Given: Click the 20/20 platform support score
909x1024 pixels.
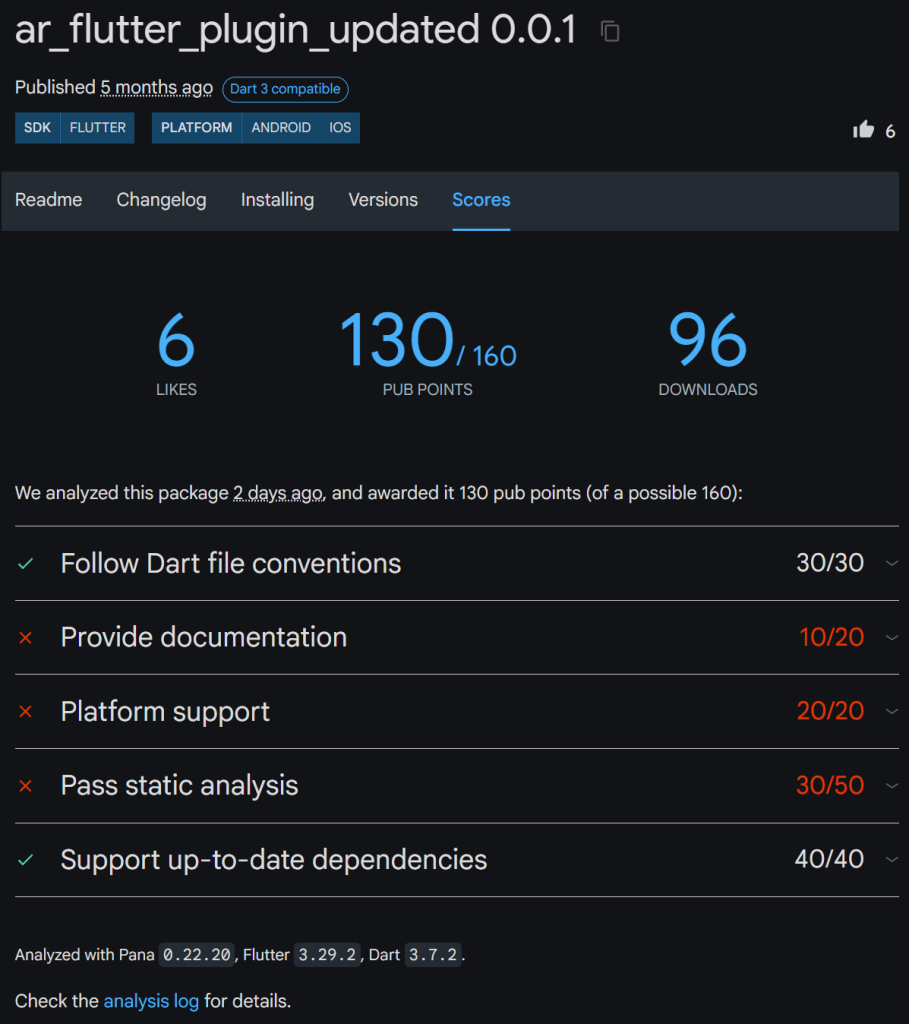Looking at the screenshot, I should (x=831, y=711).
